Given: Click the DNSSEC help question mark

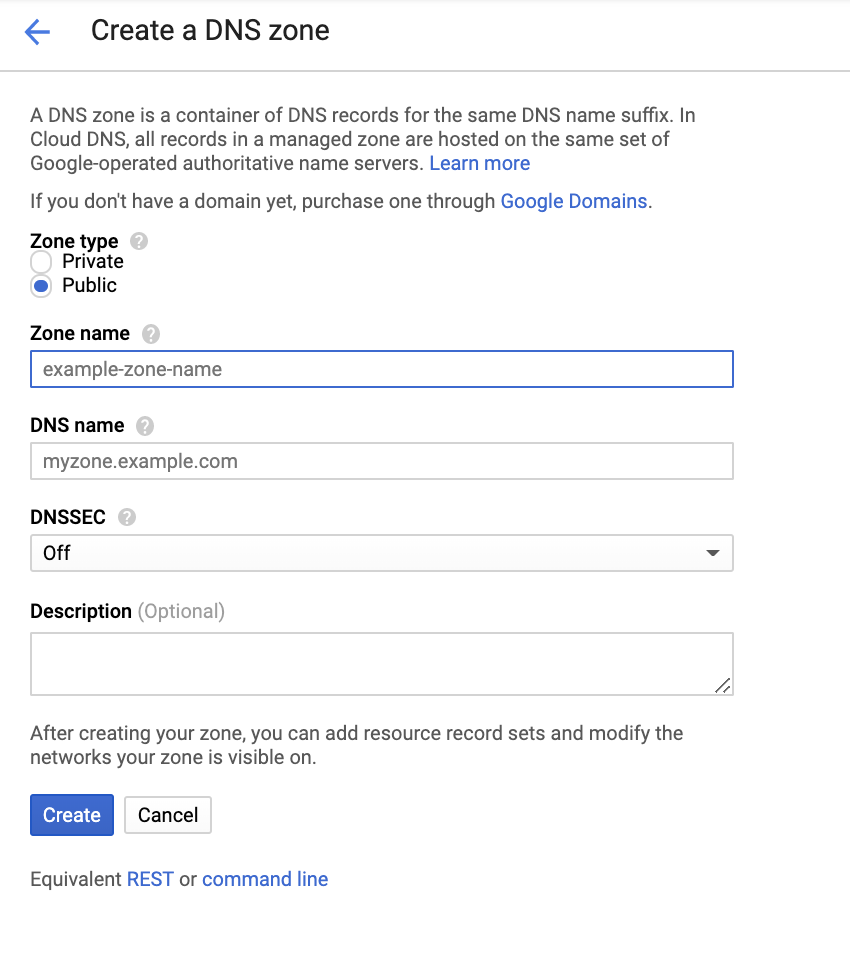Looking at the screenshot, I should [x=126, y=517].
